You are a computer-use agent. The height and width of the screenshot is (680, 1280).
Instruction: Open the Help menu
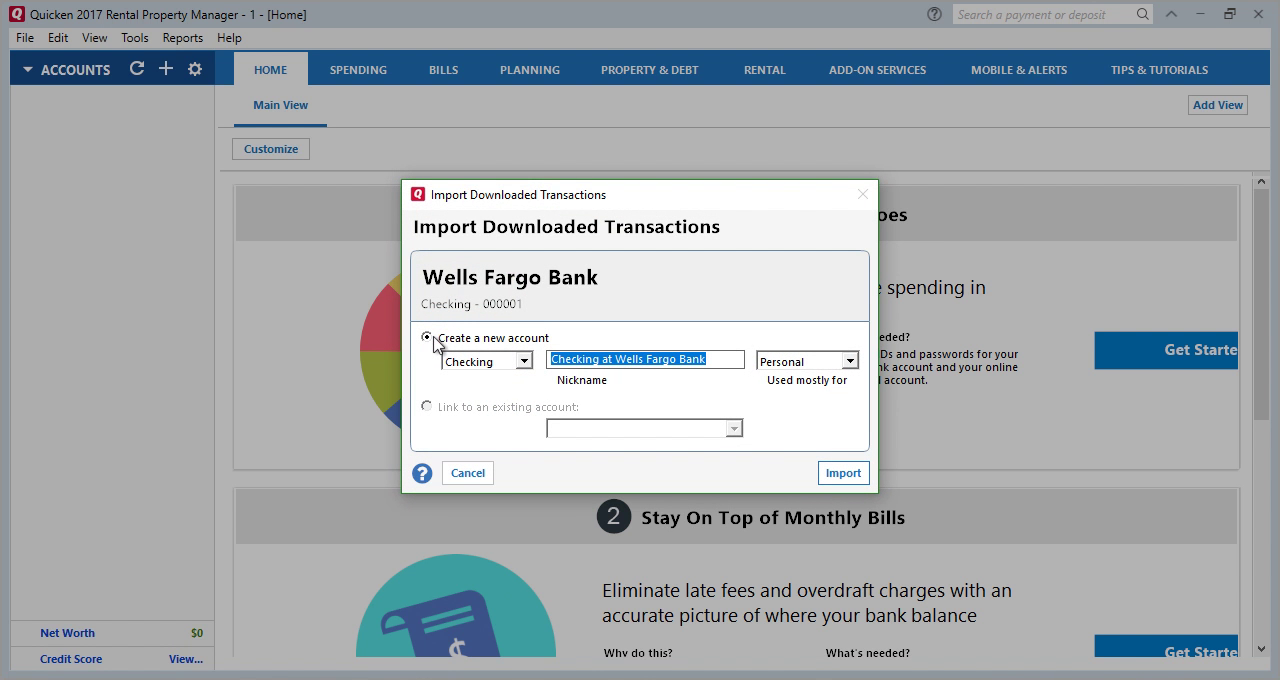(229, 37)
